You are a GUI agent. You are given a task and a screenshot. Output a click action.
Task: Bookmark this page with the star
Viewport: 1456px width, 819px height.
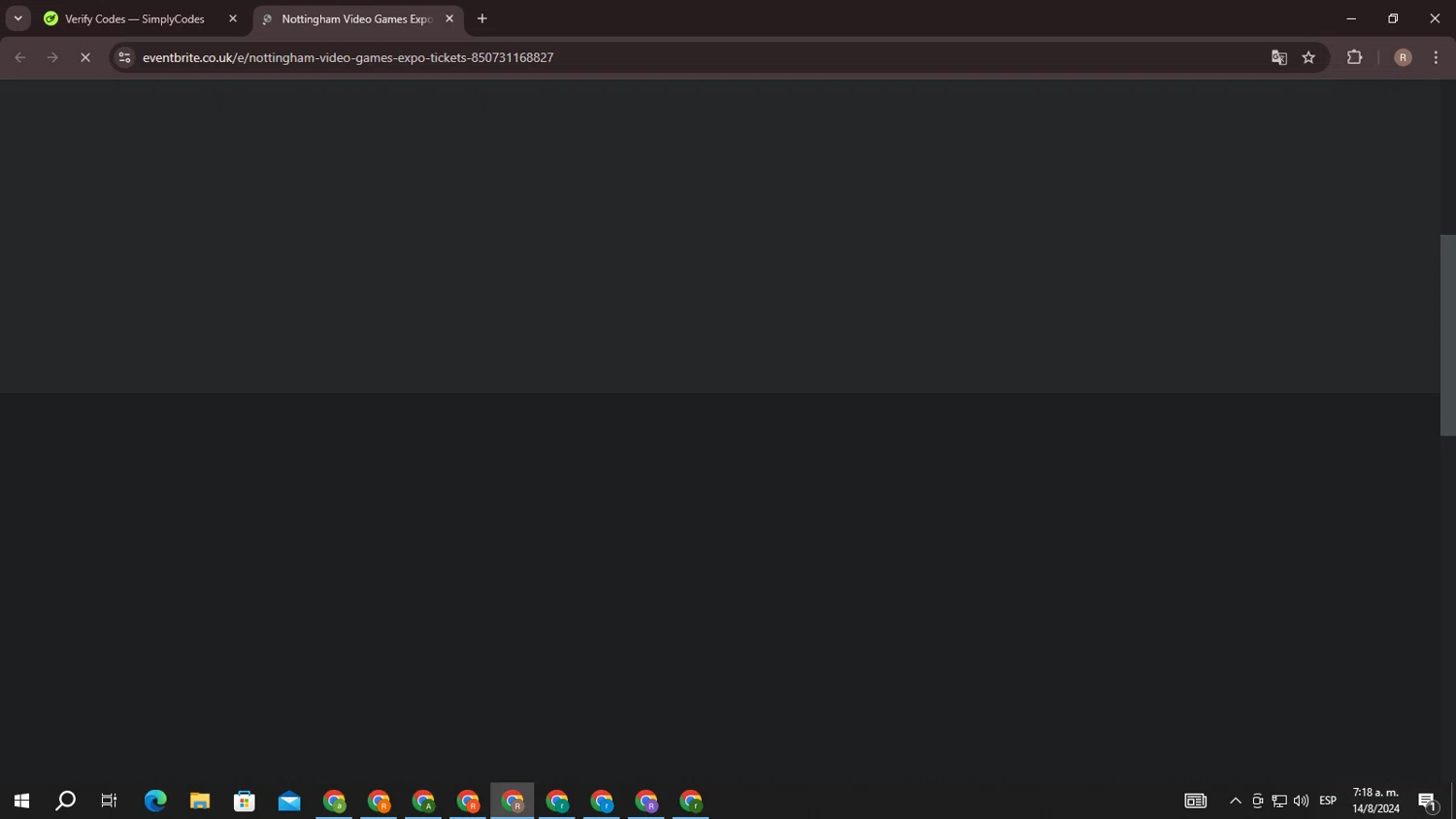pos(1308,57)
